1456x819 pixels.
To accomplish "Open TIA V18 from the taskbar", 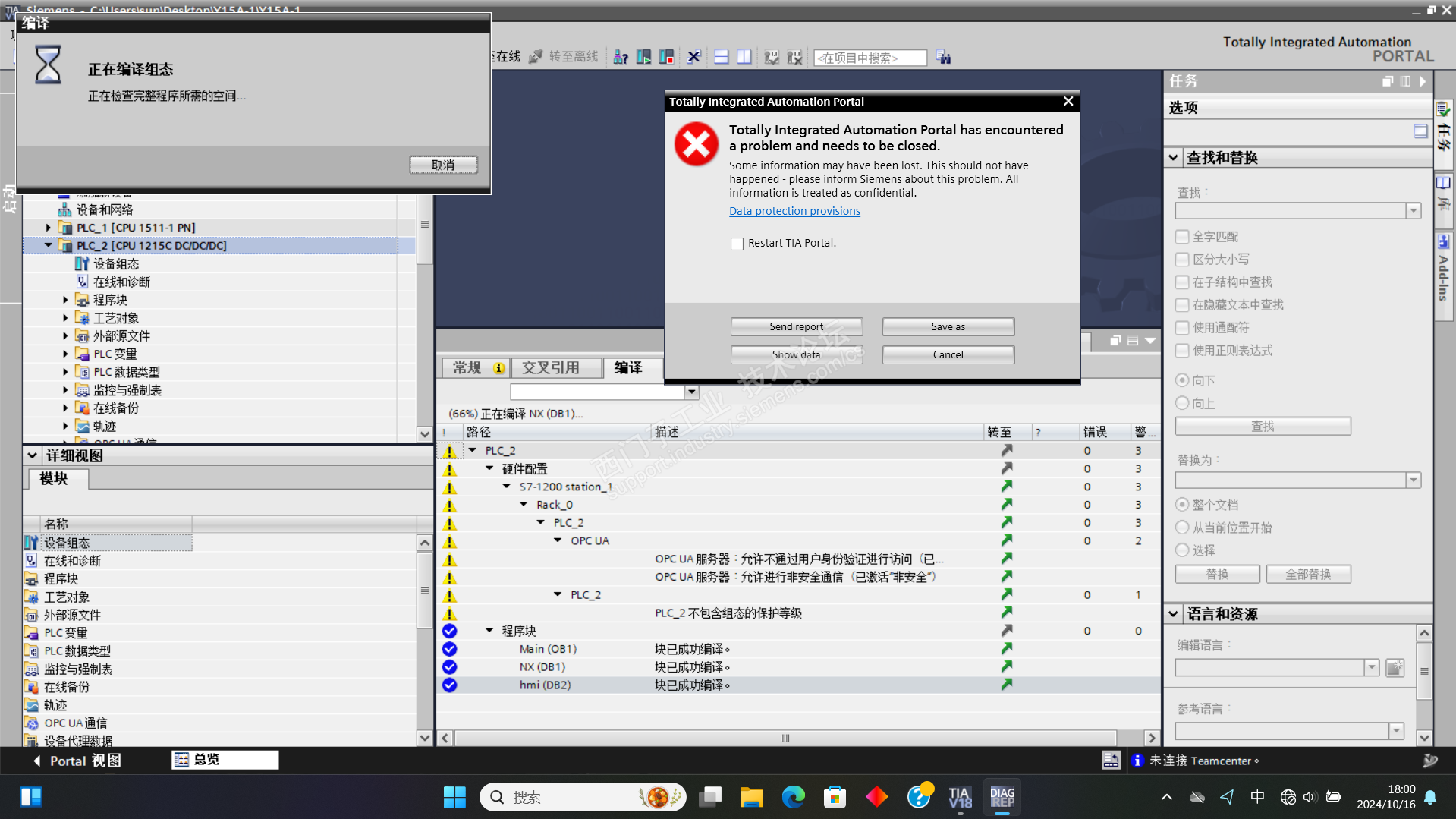I will (x=960, y=797).
